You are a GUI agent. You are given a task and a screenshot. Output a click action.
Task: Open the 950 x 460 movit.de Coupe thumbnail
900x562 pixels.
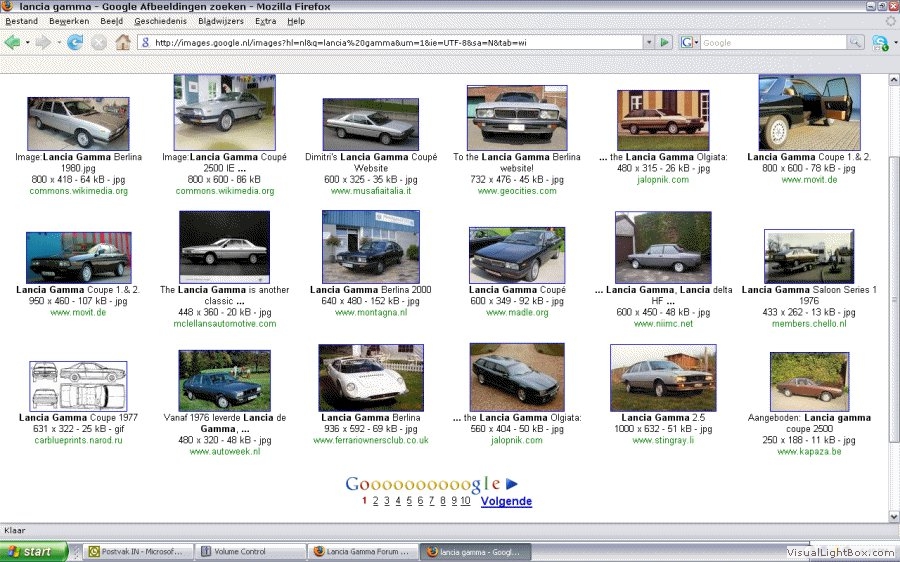coord(79,257)
